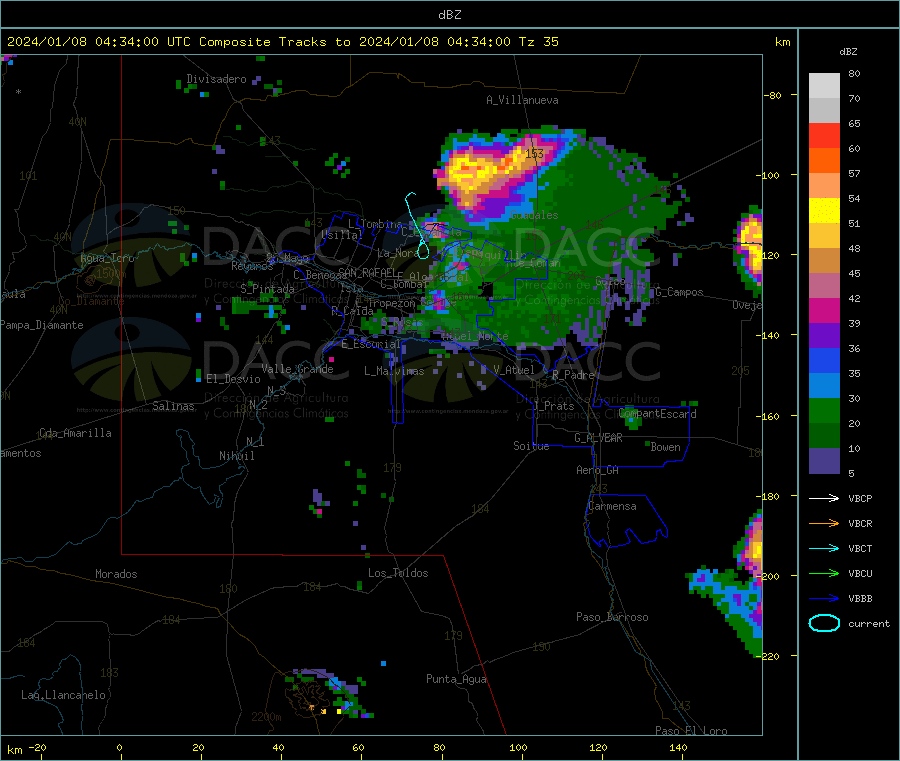Viewport: 900px width, 761px height.
Task: Click the orange VBCR arrow legend icon
Action: [x=824, y=523]
